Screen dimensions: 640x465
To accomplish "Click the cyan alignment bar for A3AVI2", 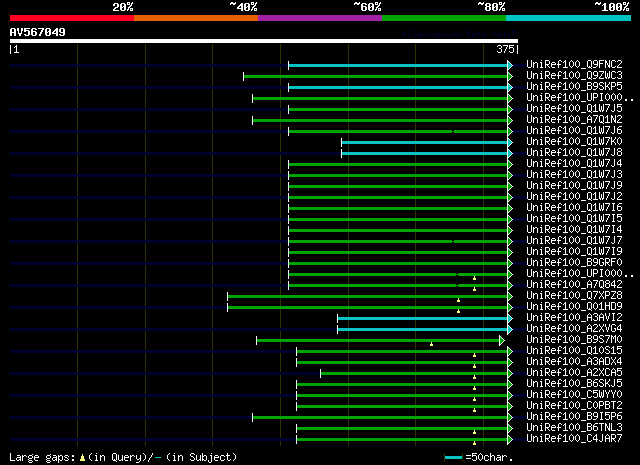I will [x=422, y=319].
